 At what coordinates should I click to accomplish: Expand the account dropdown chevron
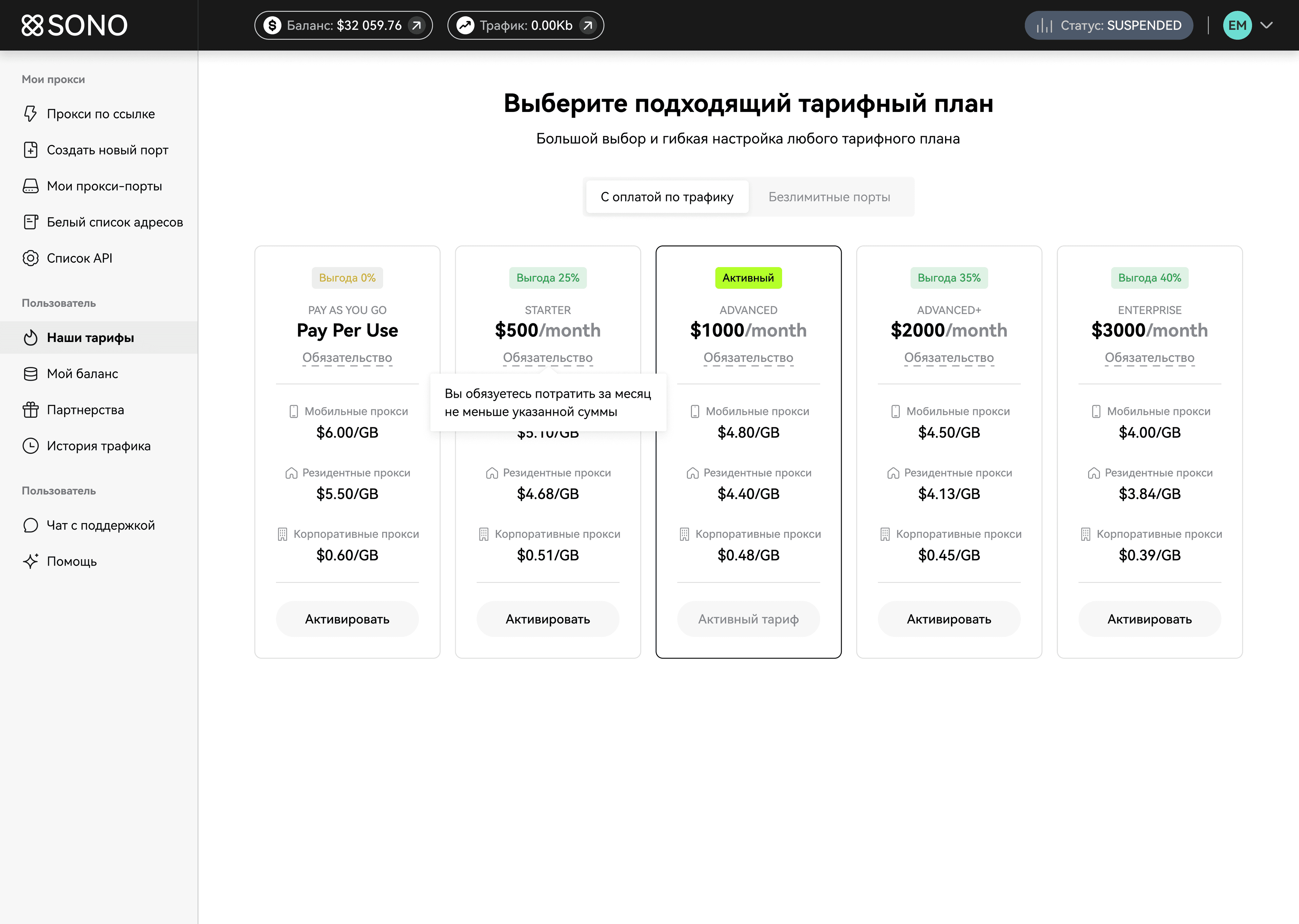(1267, 25)
